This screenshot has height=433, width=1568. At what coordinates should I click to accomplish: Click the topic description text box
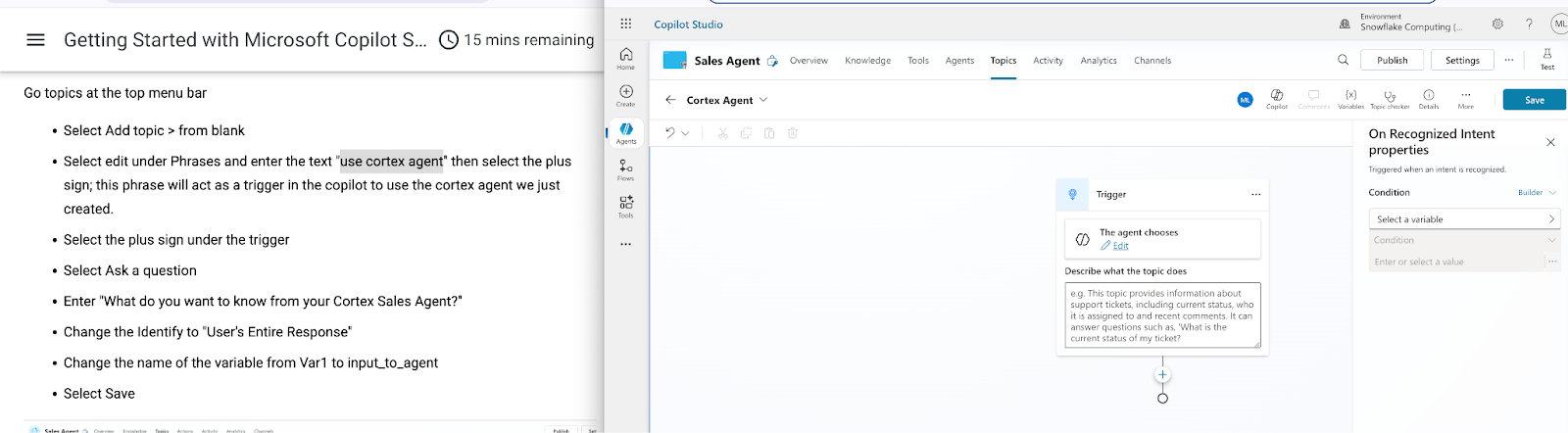[x=1161, y=315]
